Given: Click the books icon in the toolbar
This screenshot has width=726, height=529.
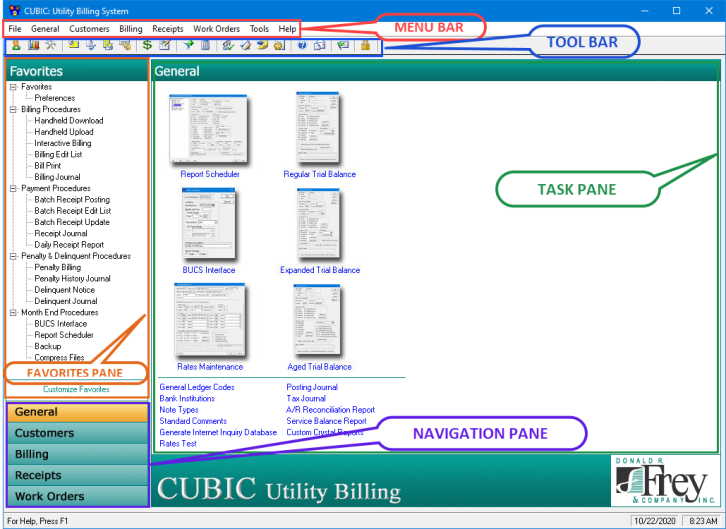Looking at the screenshot, I should (x=33, y=45).
